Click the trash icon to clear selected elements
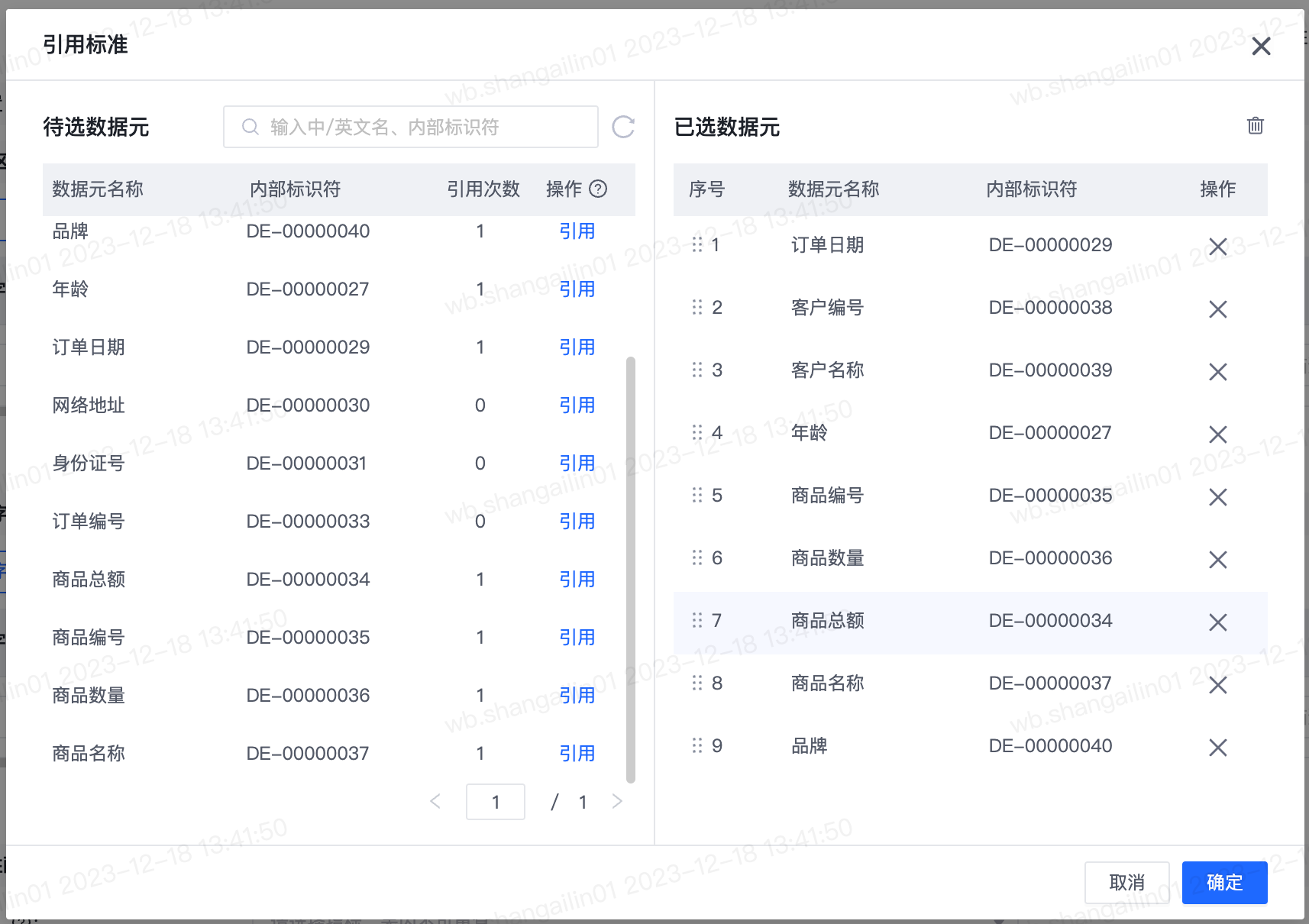The width and height of the screenshot is (1309, 924). [1256, 125]
